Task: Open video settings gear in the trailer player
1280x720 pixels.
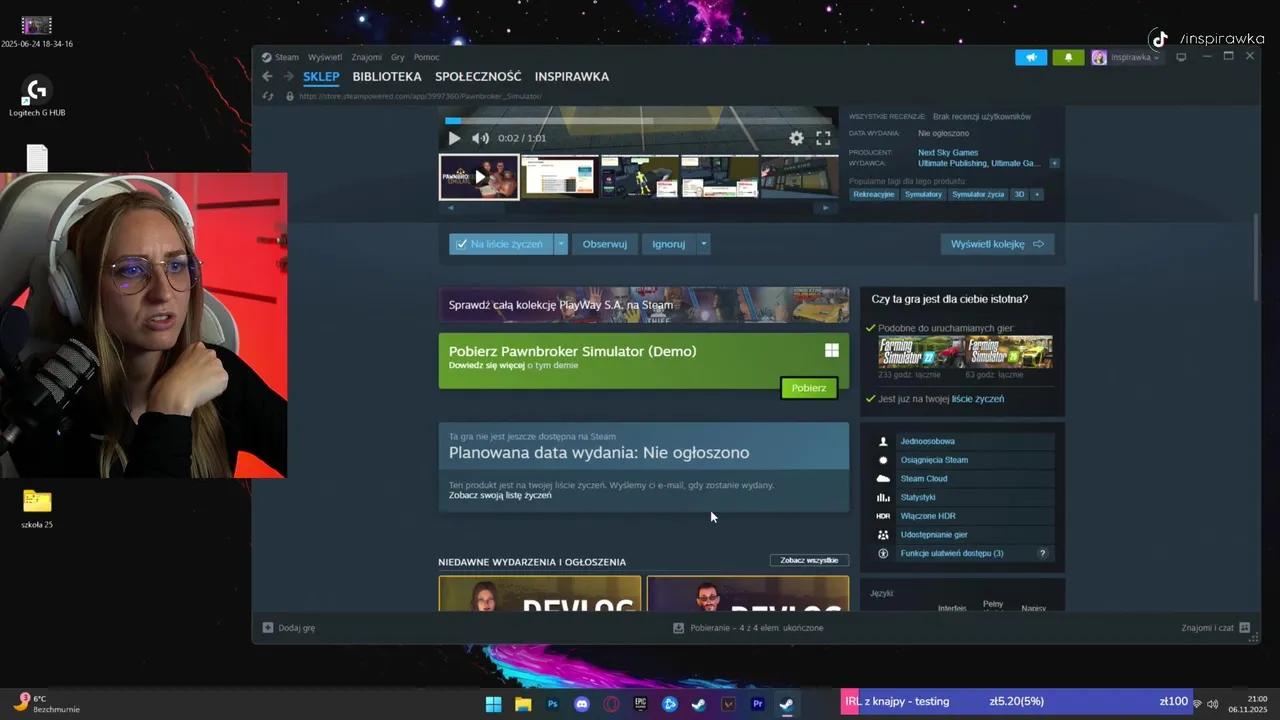Action: coord(796,138)
